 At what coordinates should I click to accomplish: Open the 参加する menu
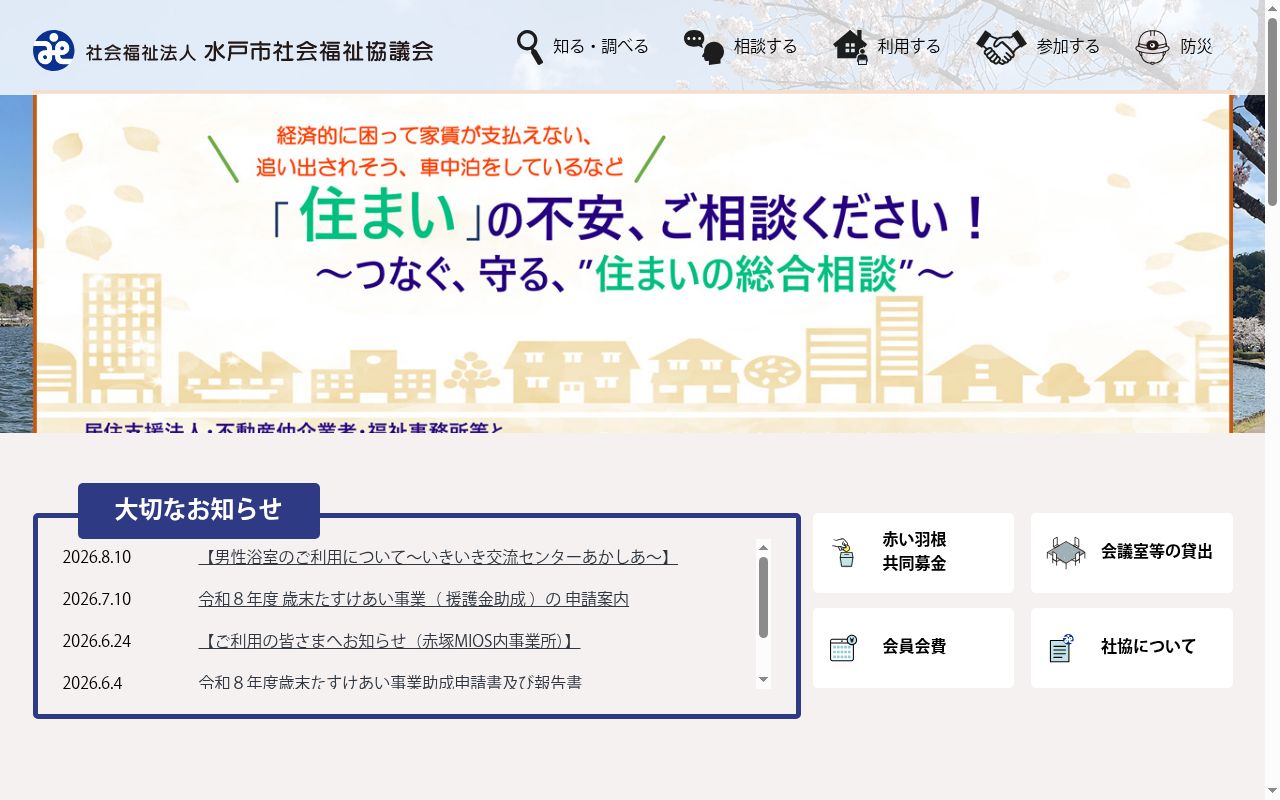[x=1038, y=47]
